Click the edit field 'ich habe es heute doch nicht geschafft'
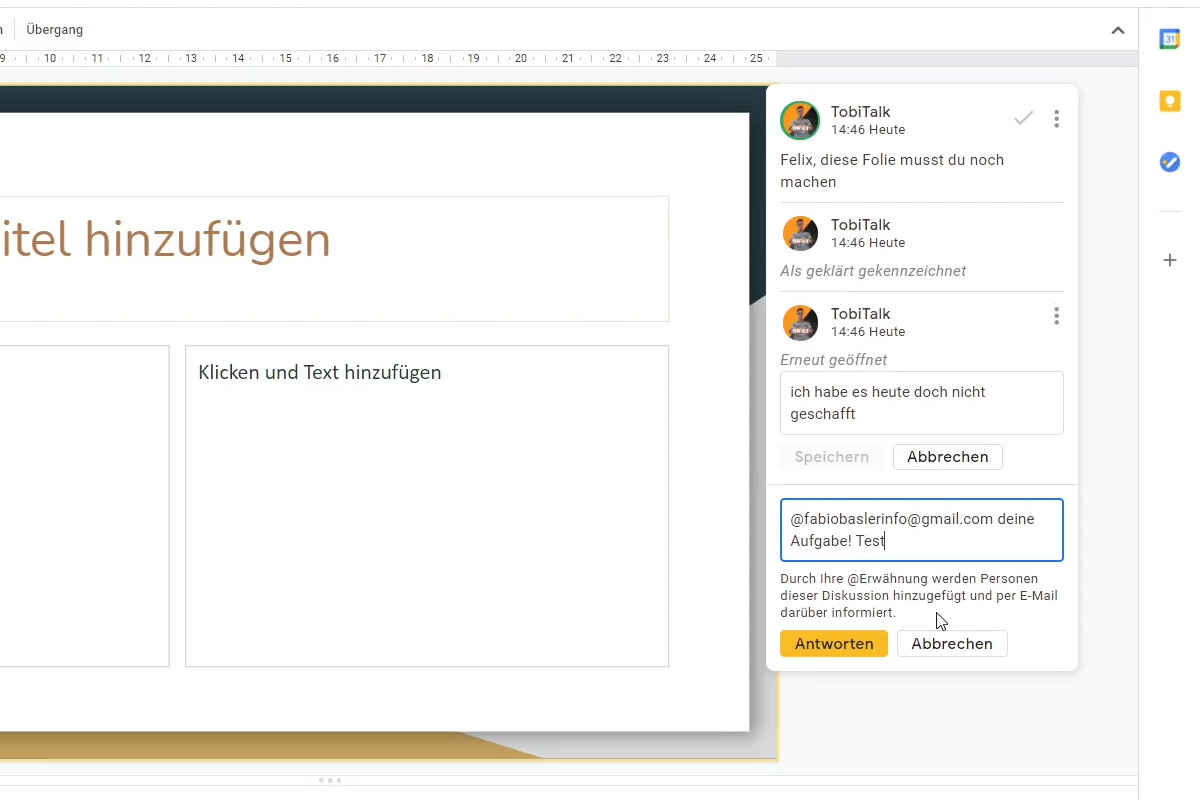Viewport: 1200px width, 800px height. coord(921,403)
